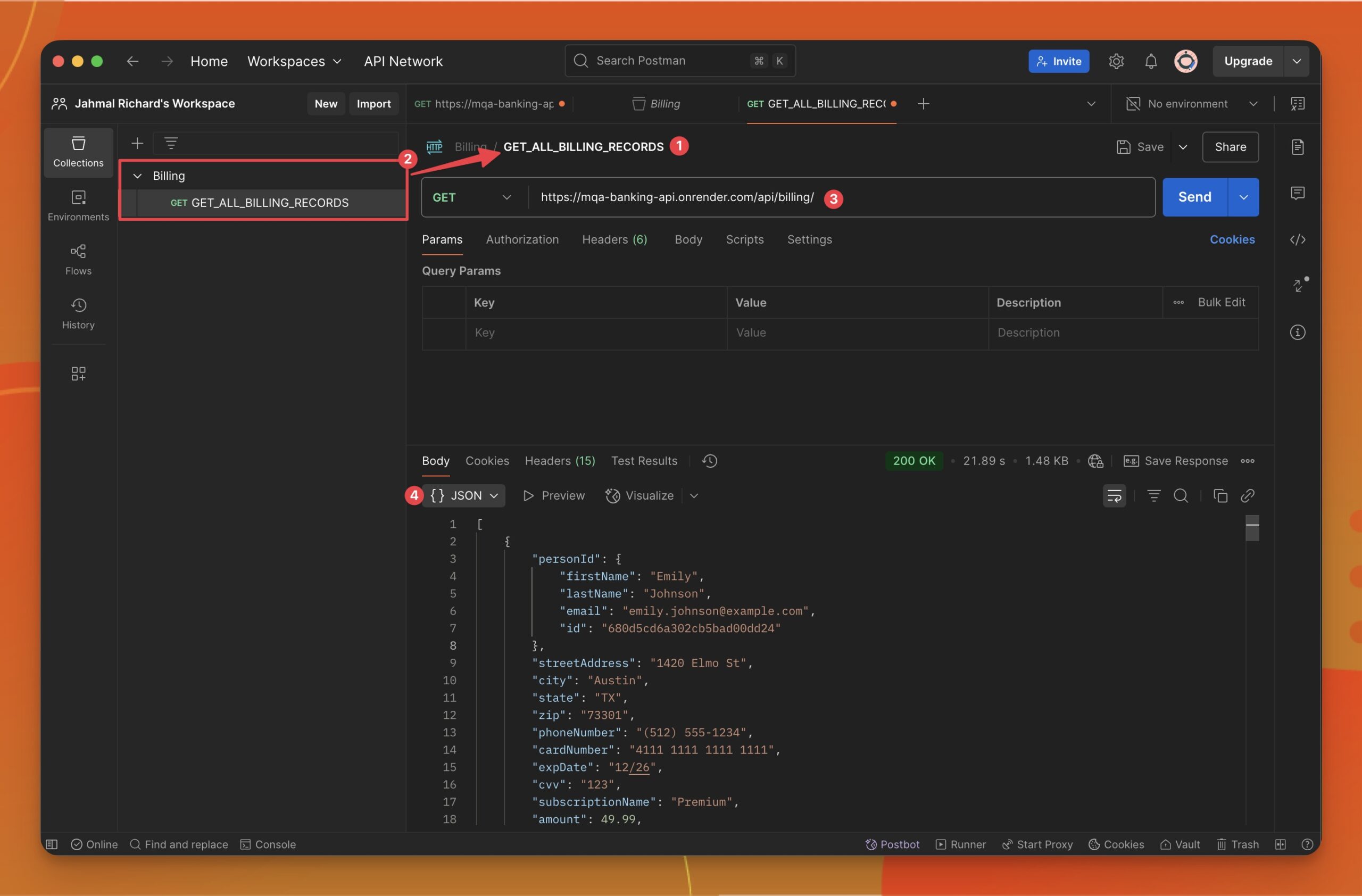
Task: Click the Send button
Action: click(x=1194, y=197)
